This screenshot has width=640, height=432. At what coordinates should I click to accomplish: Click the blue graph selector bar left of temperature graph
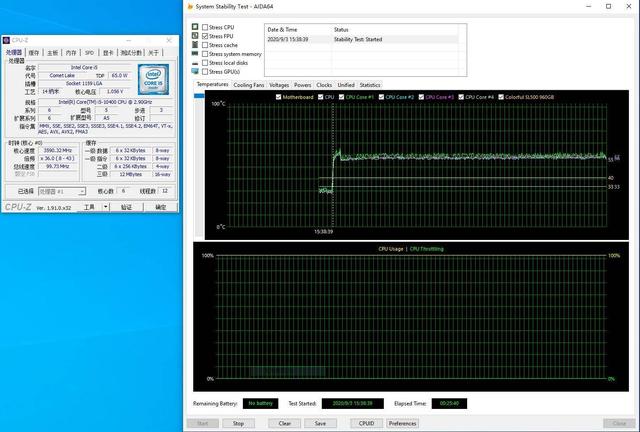tap(199, 96)
